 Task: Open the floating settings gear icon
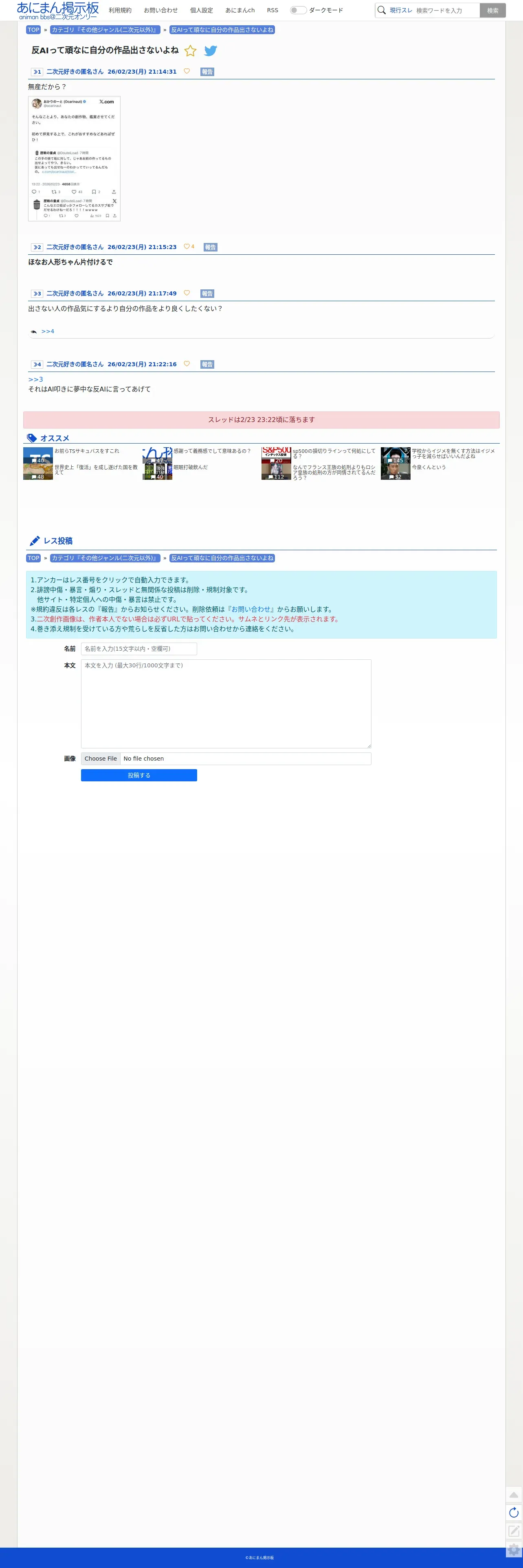514,1549
